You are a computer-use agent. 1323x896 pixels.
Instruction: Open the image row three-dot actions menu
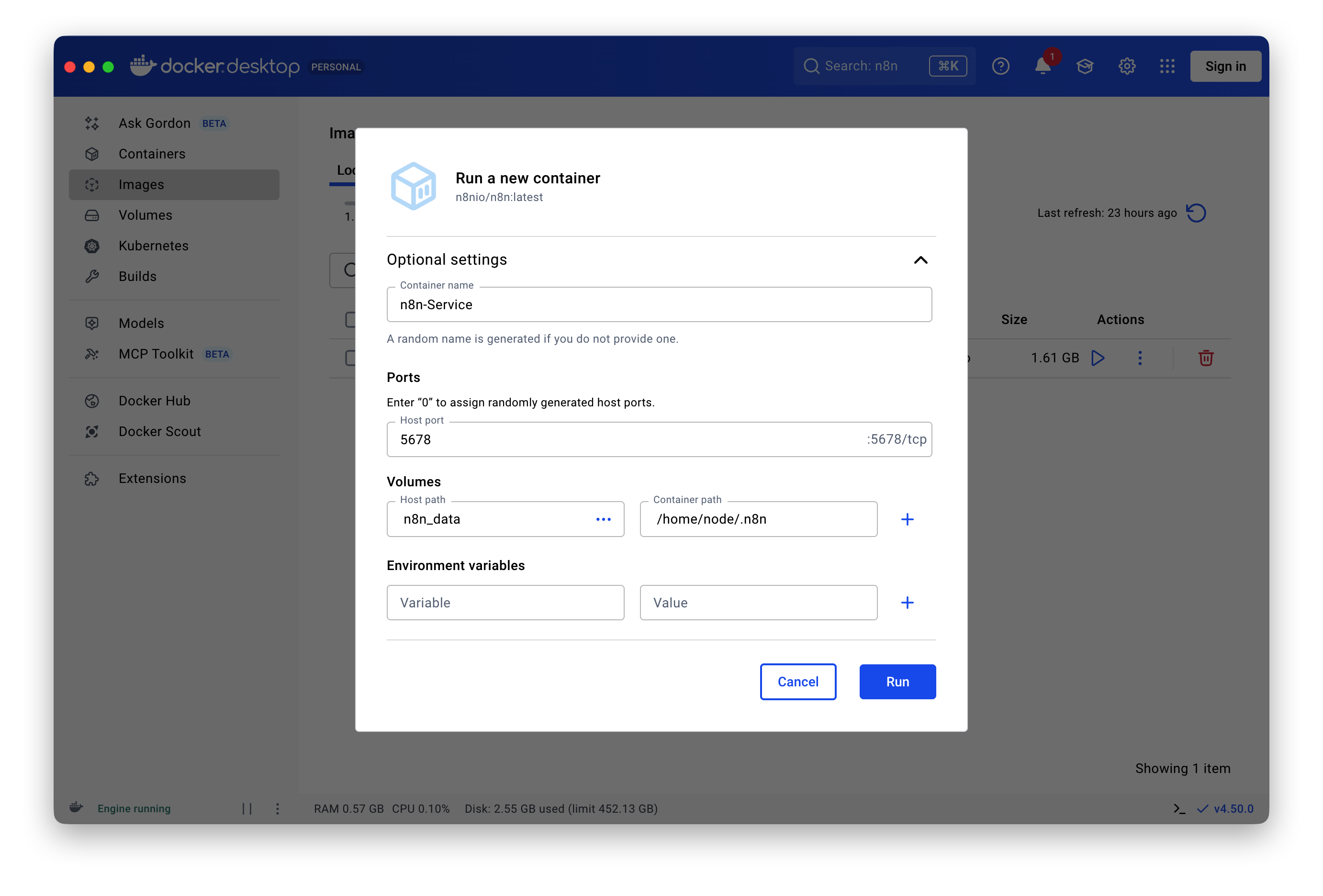coord(1140,358)
